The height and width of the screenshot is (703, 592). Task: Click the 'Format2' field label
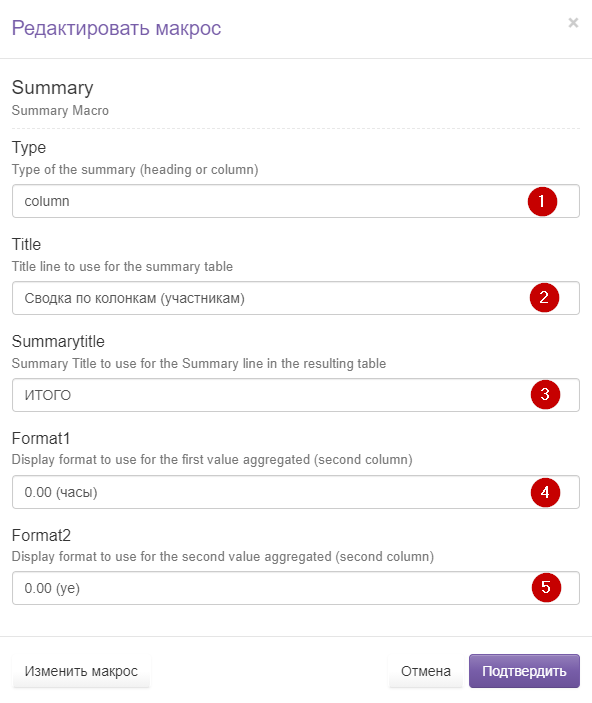pos(41,535)
